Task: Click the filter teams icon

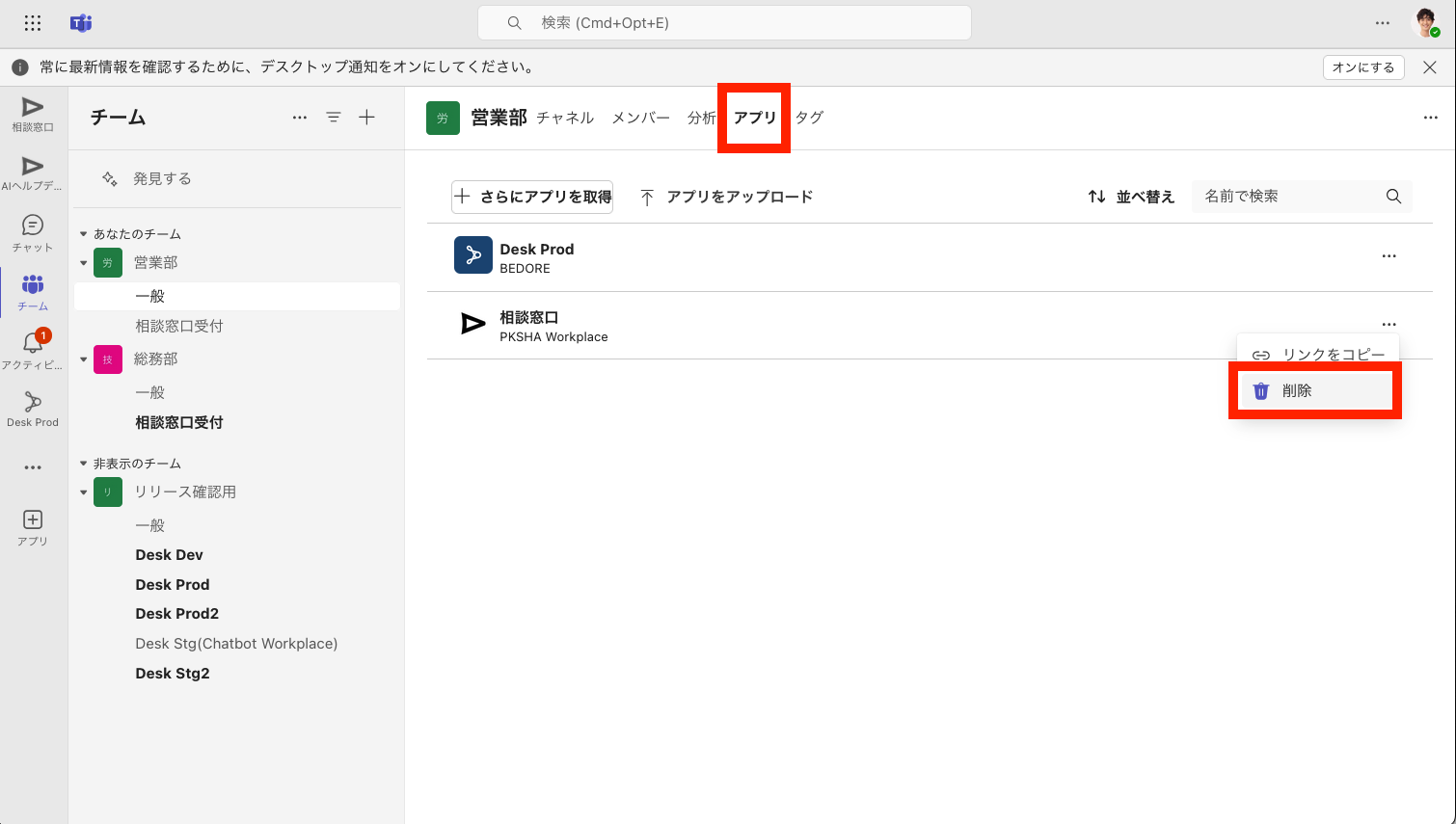Action: coord(334,118)
